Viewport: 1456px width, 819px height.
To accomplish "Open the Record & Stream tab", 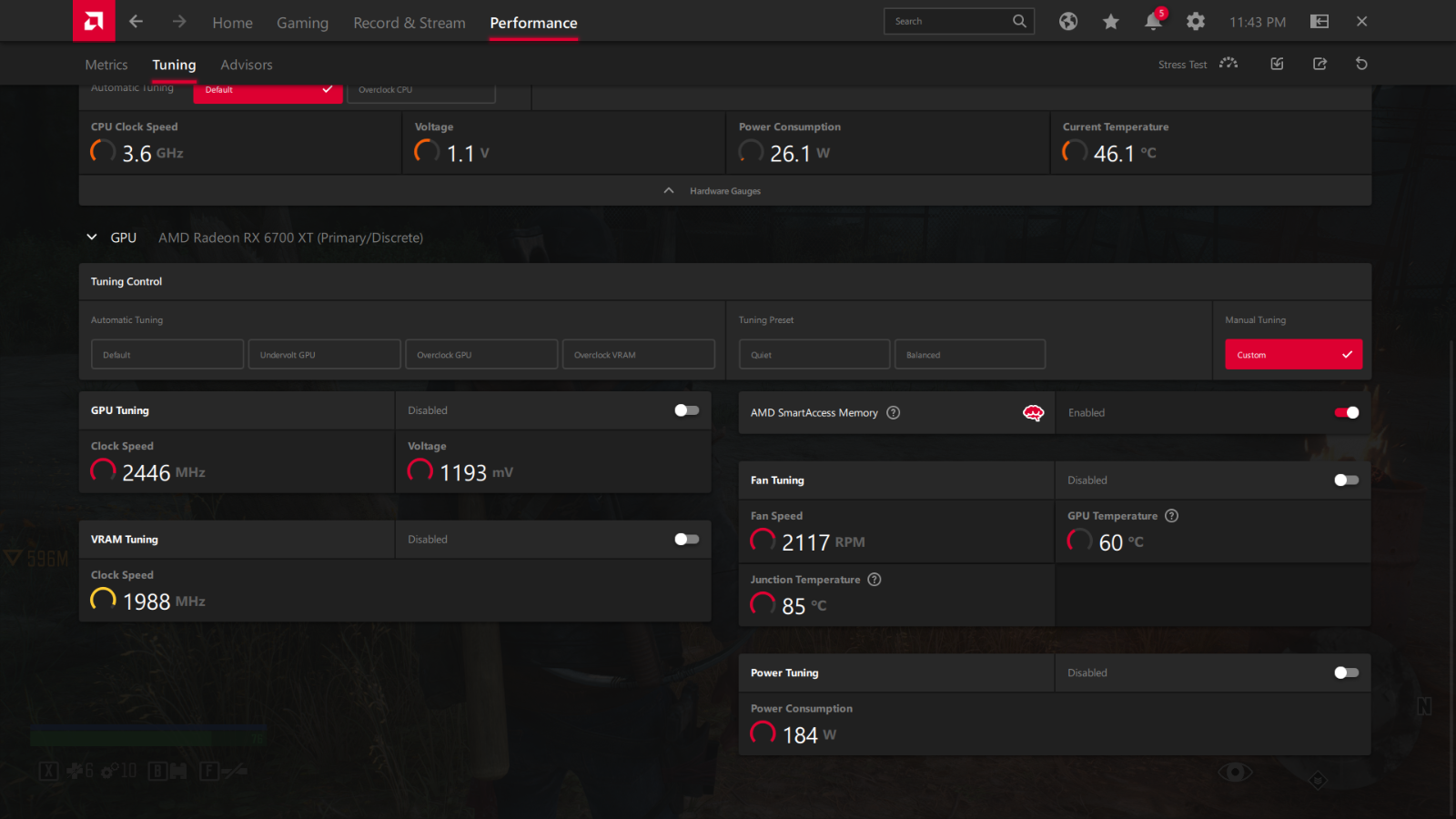I will pos(409,23).
